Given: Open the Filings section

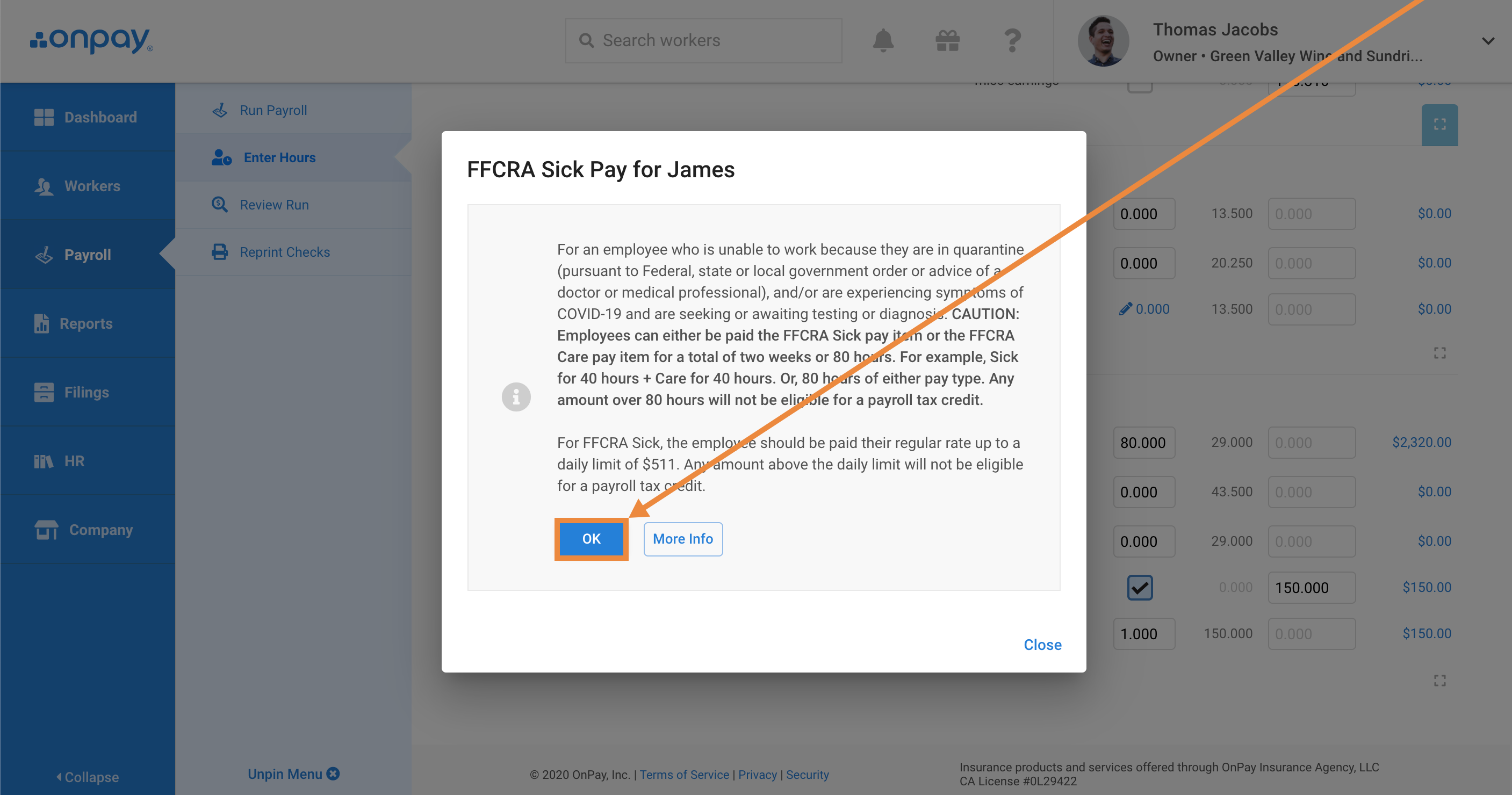Looking at the screenshot, I should pos(88,392).
